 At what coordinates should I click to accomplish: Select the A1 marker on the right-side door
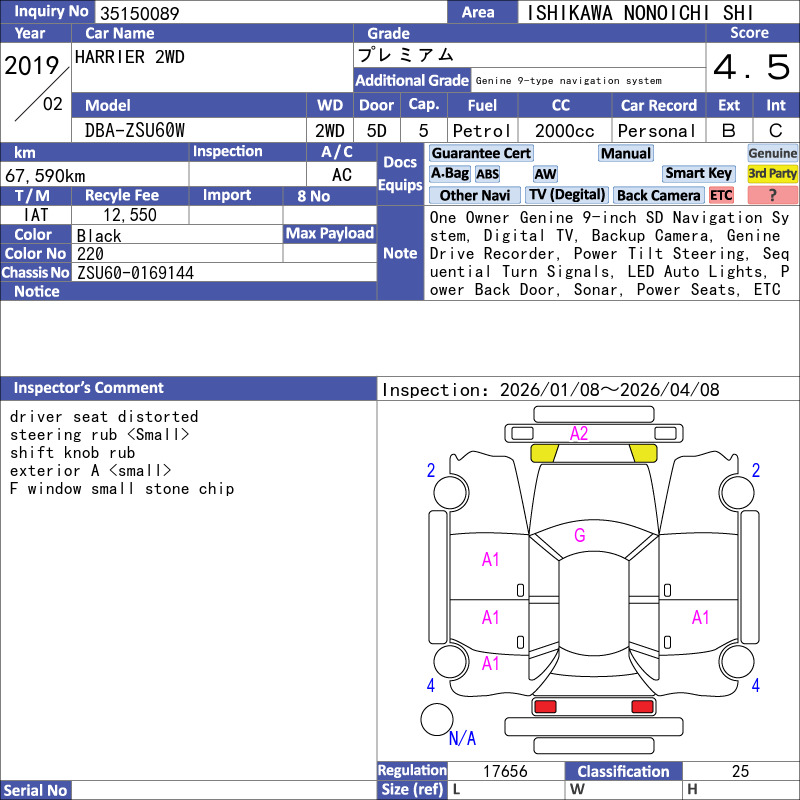[x=700, y=617]
